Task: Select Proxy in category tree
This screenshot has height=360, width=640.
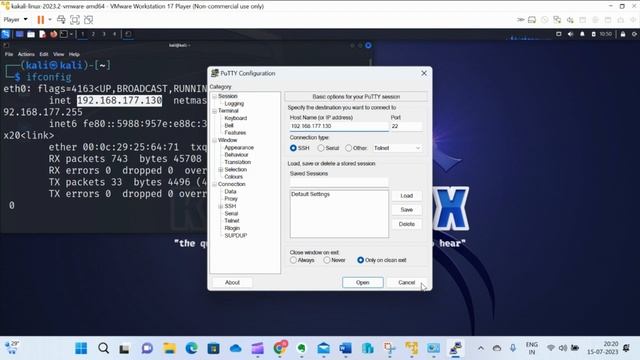Action: (x=231, y=199)
